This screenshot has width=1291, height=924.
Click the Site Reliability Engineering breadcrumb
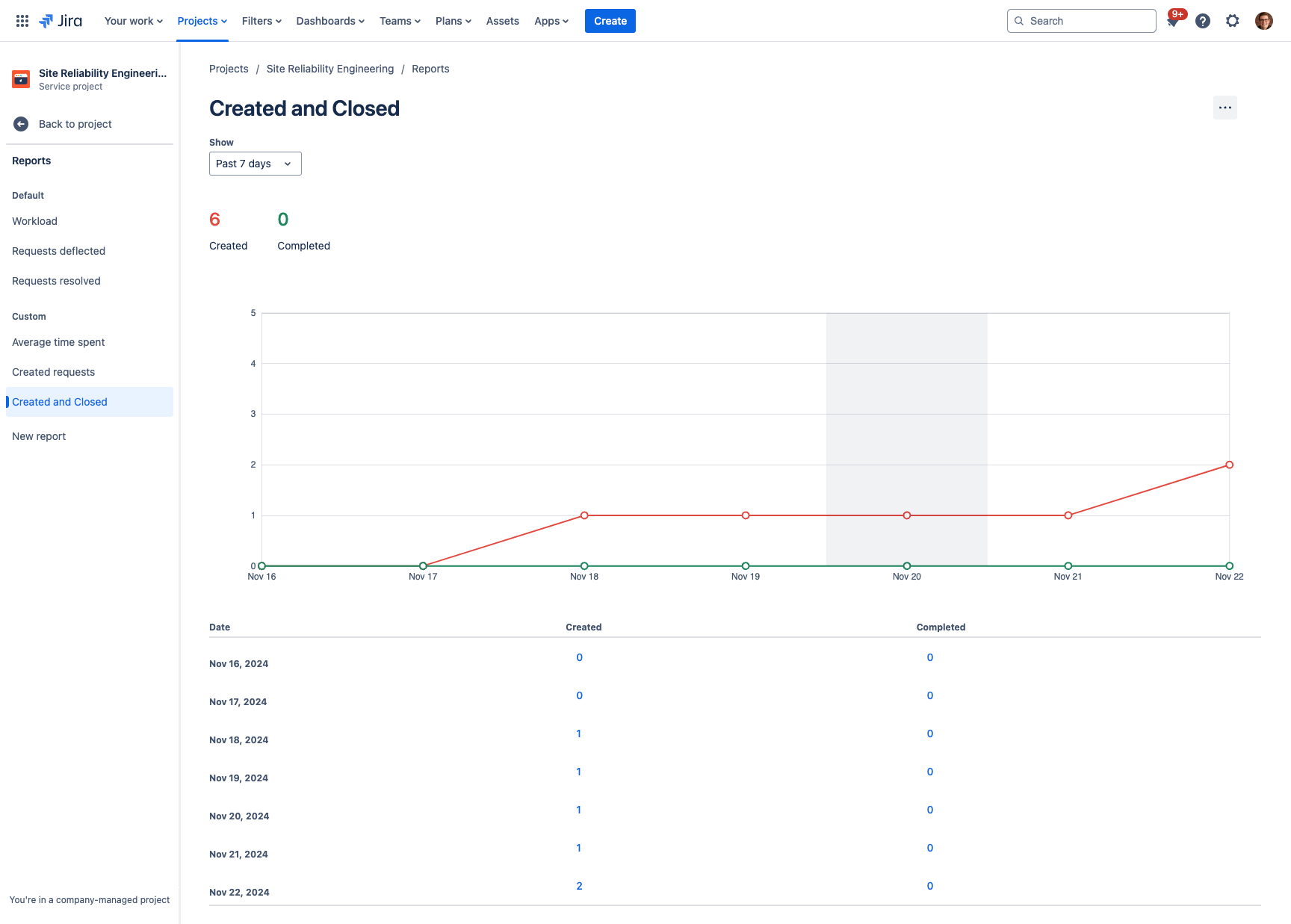click(330, 69)
